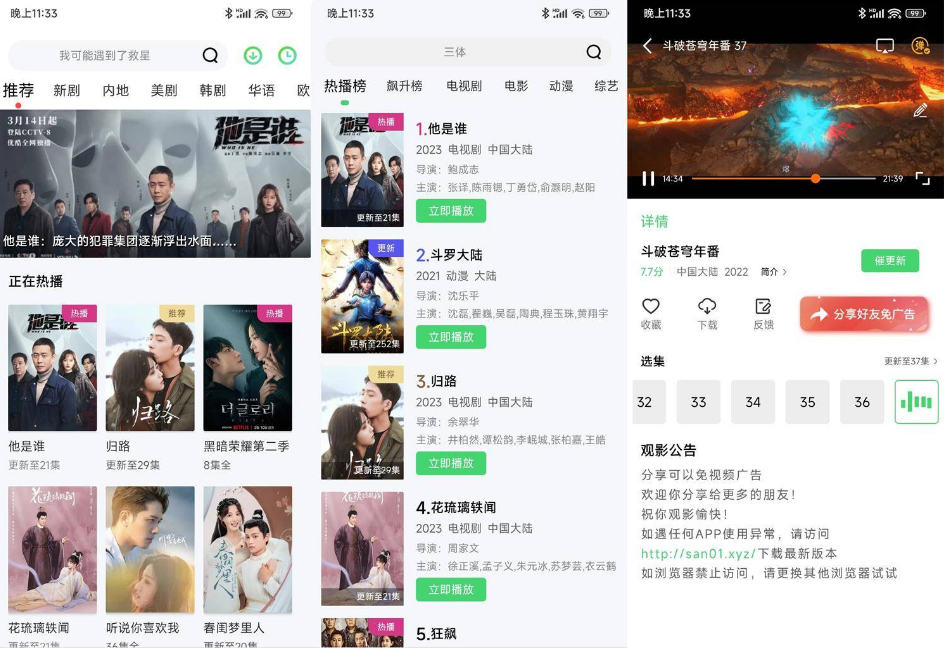Open the 综艺 ranking tab
The image size is (944, 648).
coord(606,86)
